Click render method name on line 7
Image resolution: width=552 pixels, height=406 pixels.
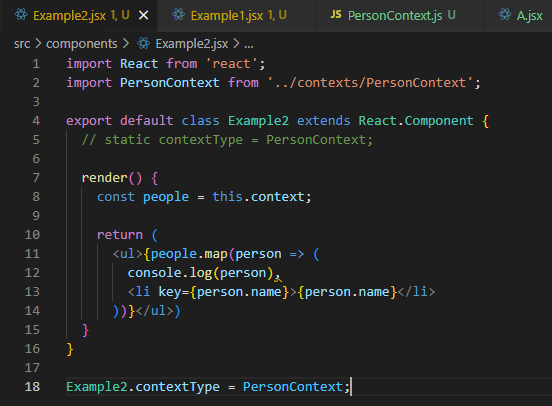(x=105, y=178)
